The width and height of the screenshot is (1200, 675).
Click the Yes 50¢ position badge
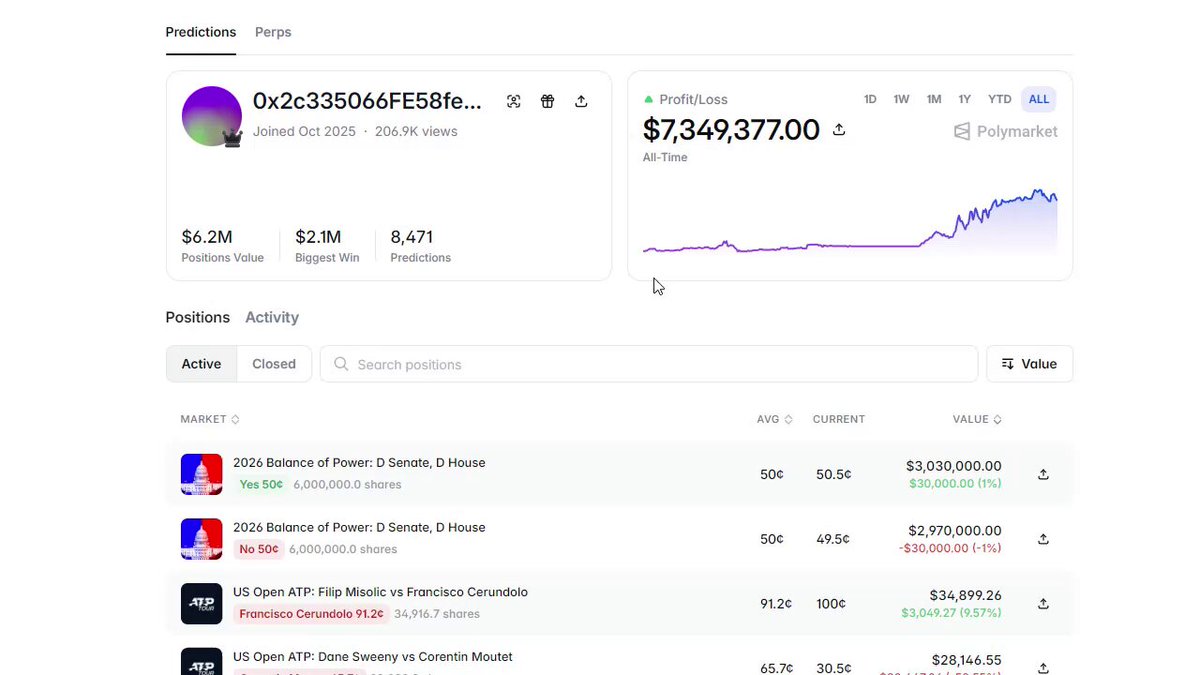(261, 484)
